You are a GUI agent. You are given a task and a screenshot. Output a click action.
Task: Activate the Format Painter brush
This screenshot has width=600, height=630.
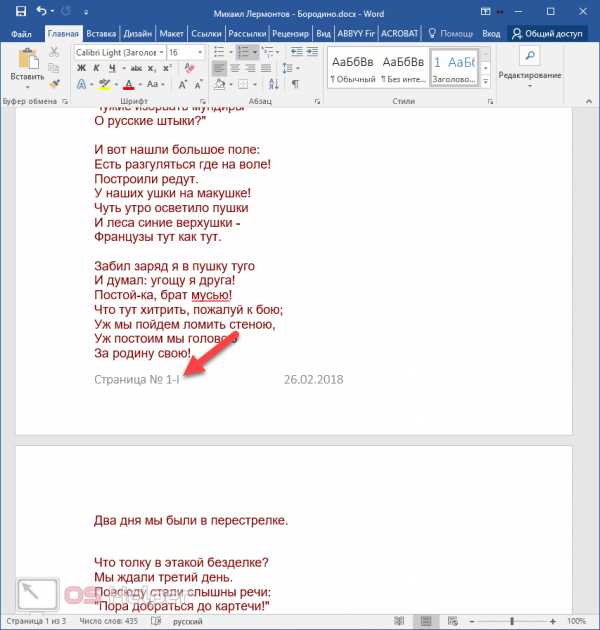click(55, 84)
